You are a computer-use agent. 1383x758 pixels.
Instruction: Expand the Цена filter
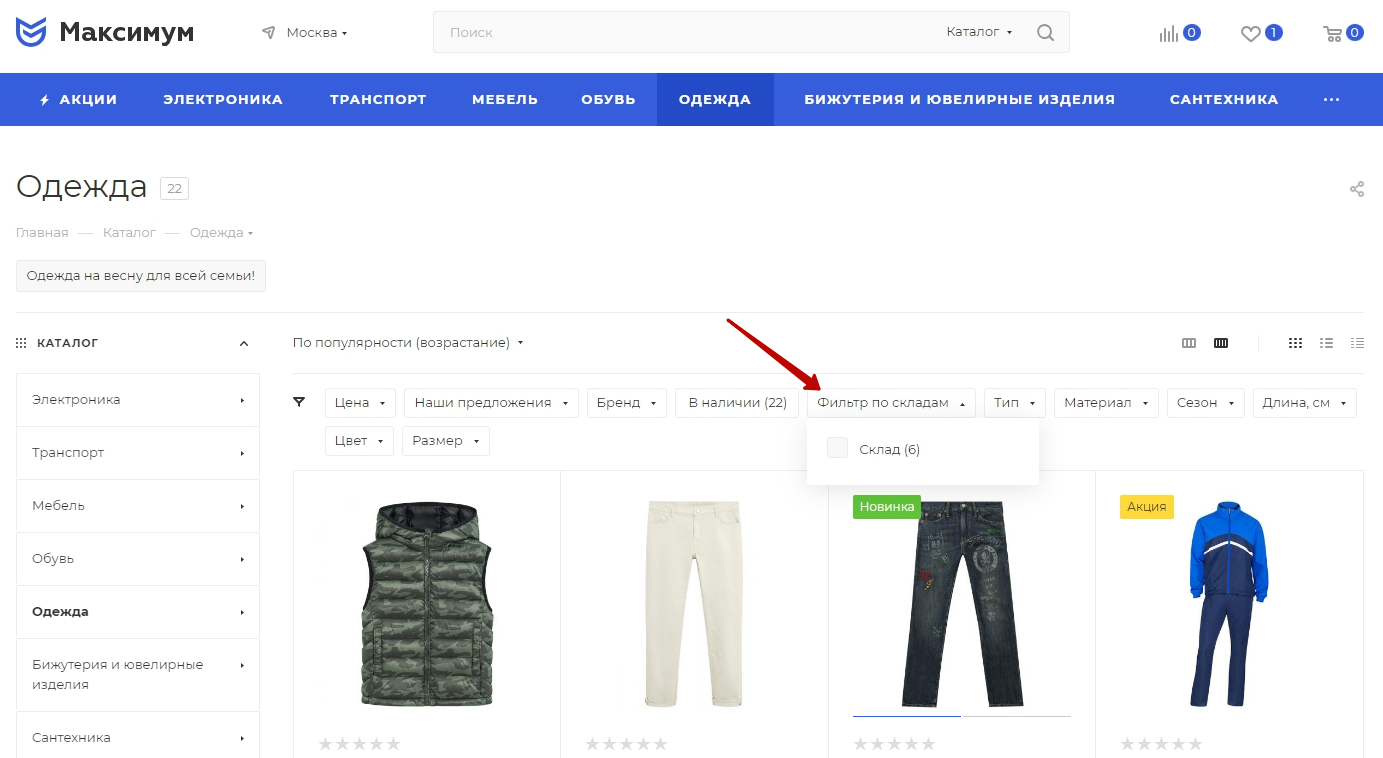coord(360,402)
